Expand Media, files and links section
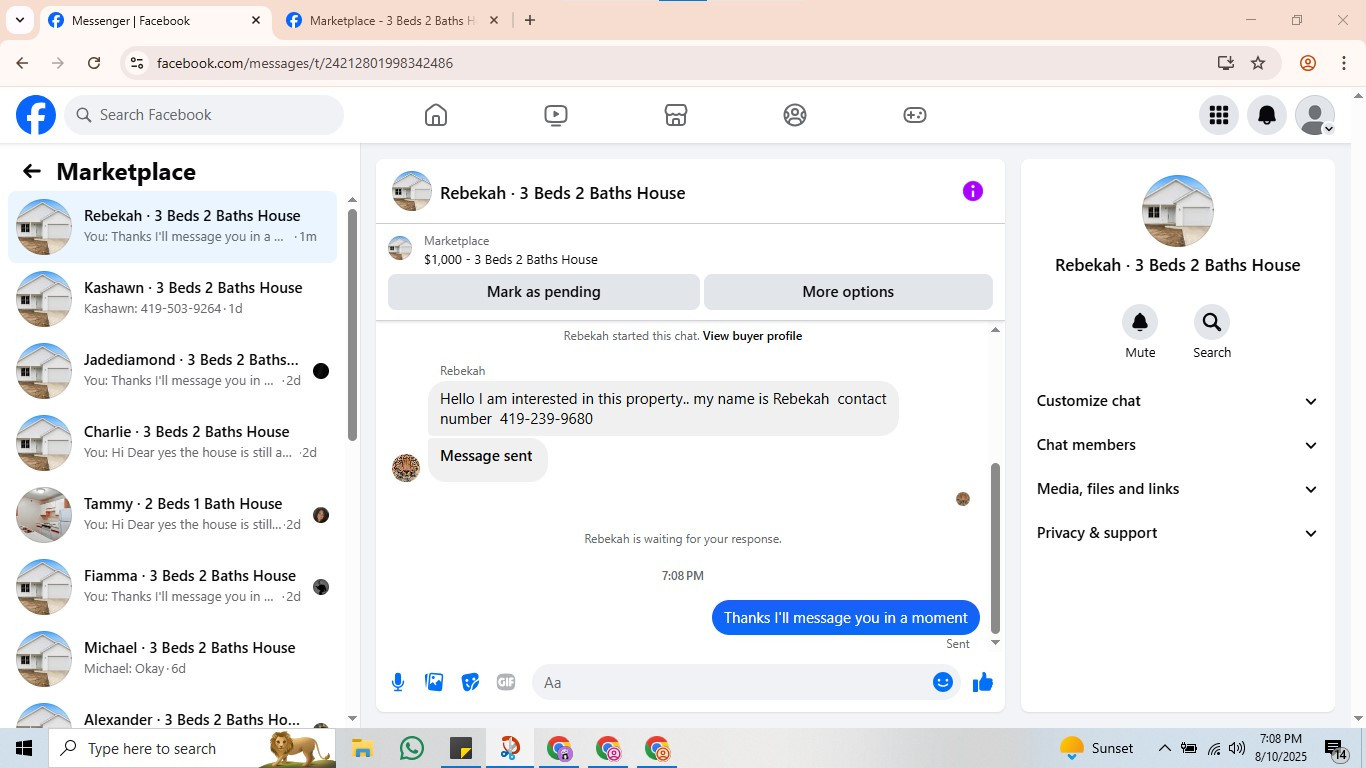The image size is (1366, 768). 1178,489
